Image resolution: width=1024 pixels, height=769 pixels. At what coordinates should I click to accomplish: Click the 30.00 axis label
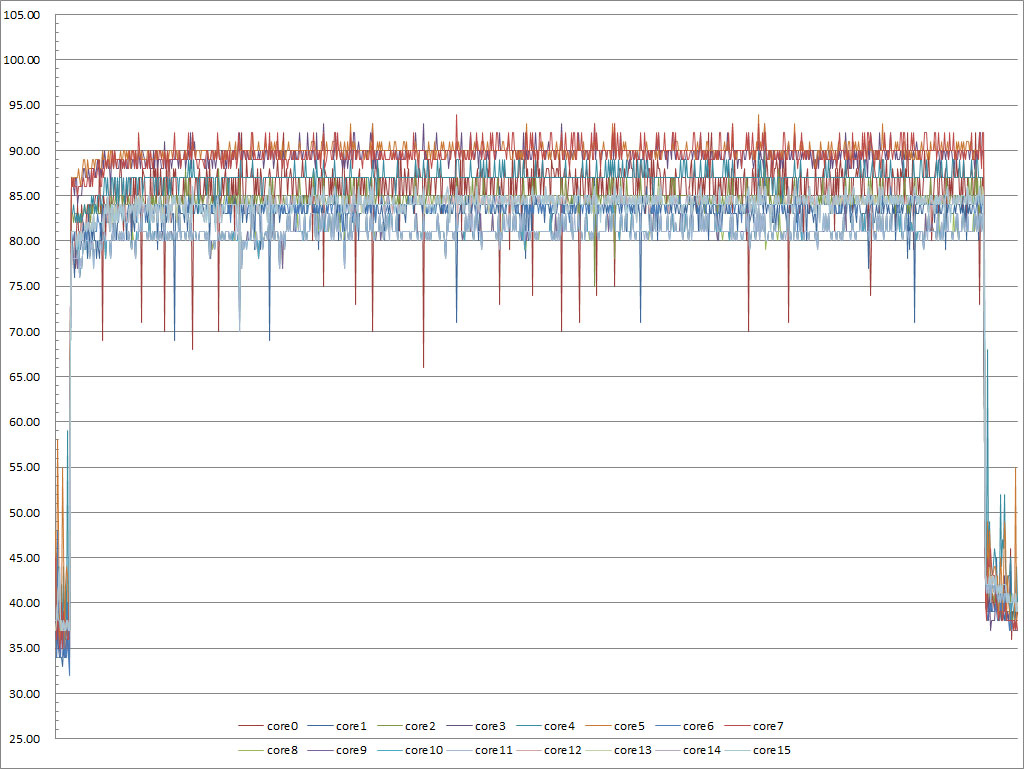24,694
